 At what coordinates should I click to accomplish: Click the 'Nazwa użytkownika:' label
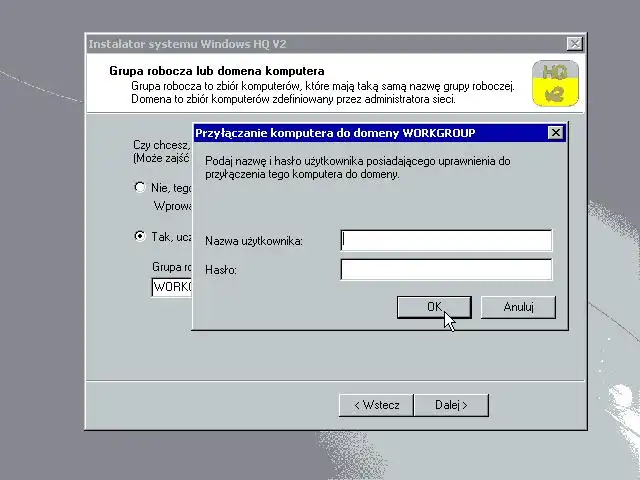tap(254, 241)
